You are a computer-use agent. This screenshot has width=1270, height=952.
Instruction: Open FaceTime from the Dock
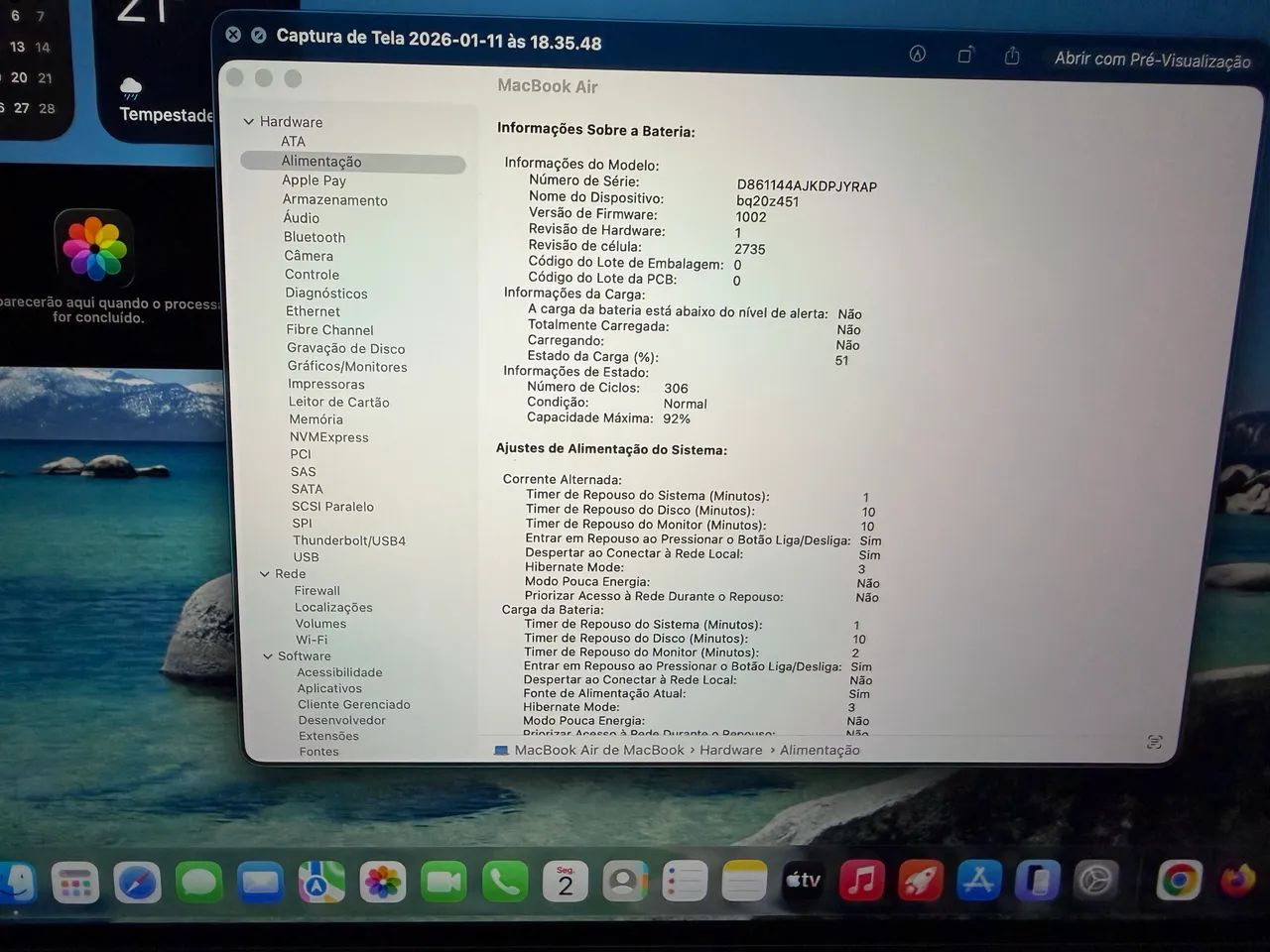[x=444, y=881]
